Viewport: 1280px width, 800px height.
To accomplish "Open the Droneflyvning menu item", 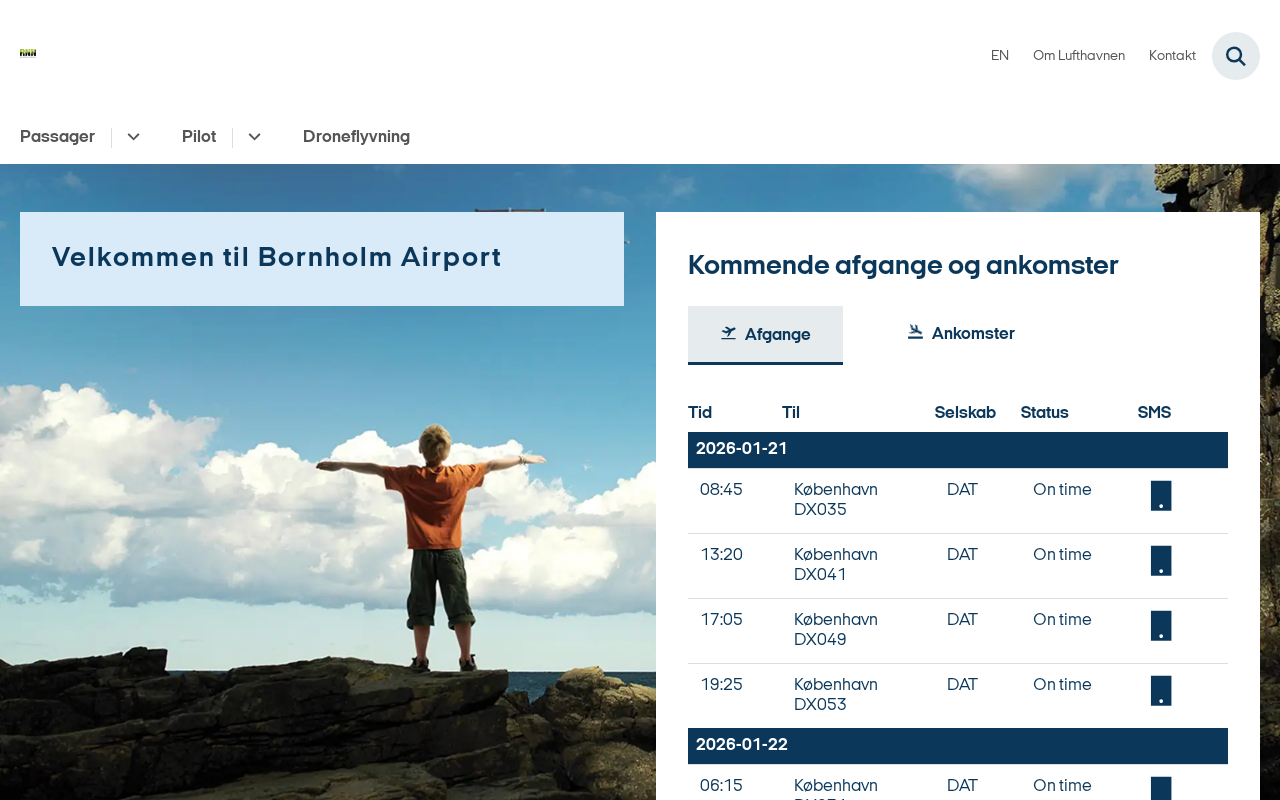I will coord(356,137).
